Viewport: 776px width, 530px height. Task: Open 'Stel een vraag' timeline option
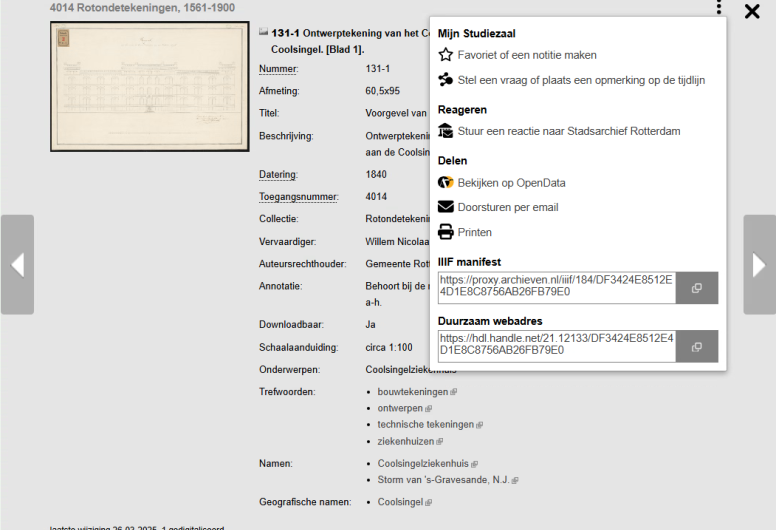coord(580,80)
